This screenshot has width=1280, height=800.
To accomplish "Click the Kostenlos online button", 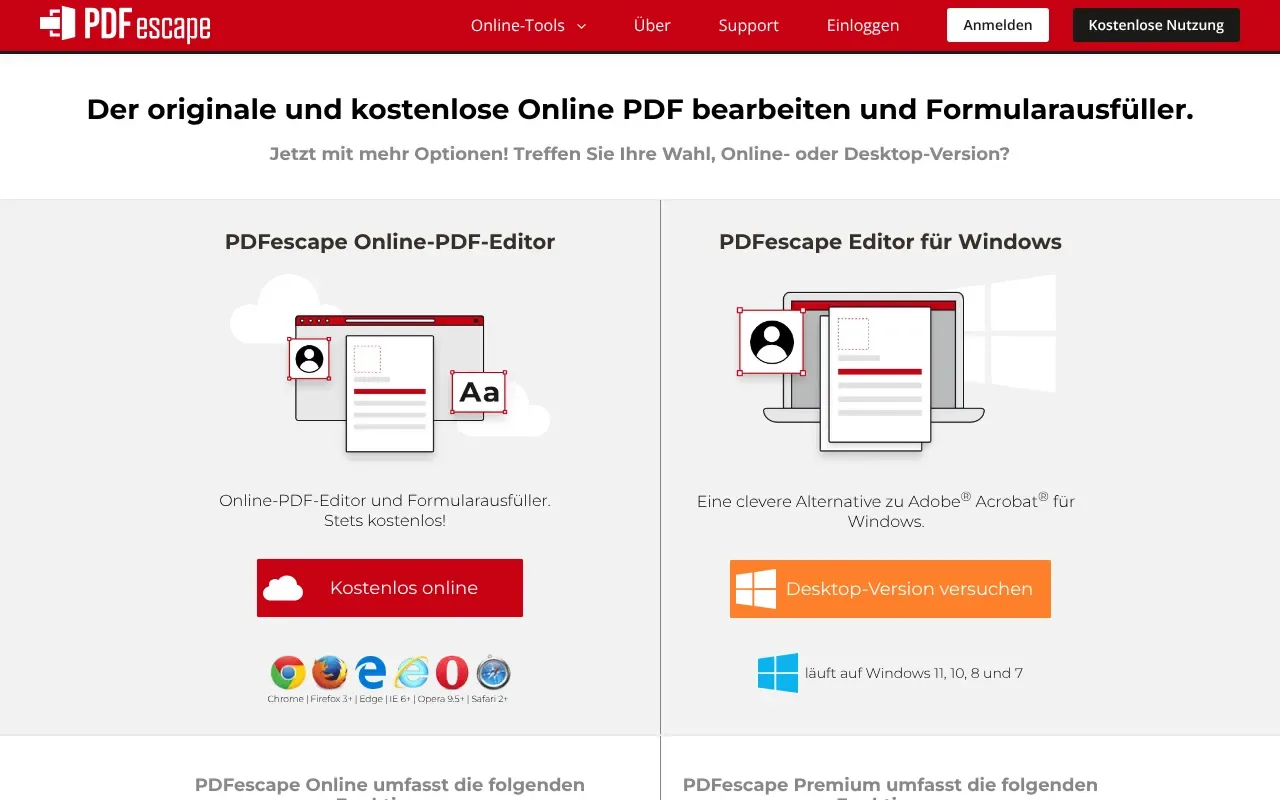I will (x=390, y=588).
